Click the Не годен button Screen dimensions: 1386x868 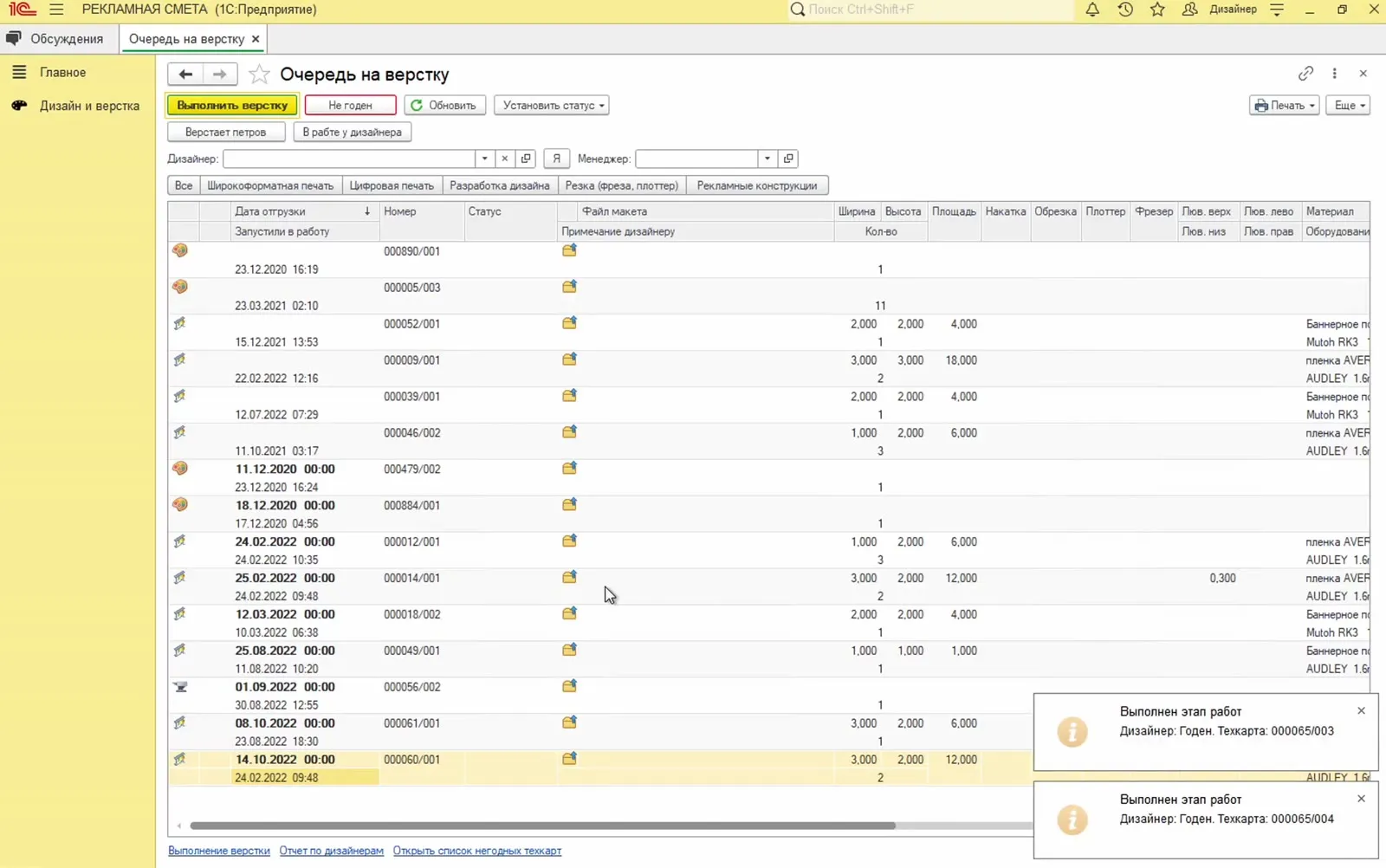(350, 106)
